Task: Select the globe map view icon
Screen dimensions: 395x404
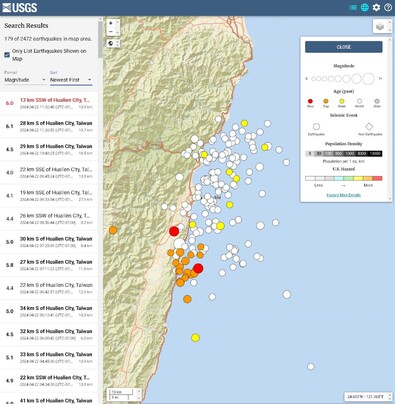Action: click(365, 7)
